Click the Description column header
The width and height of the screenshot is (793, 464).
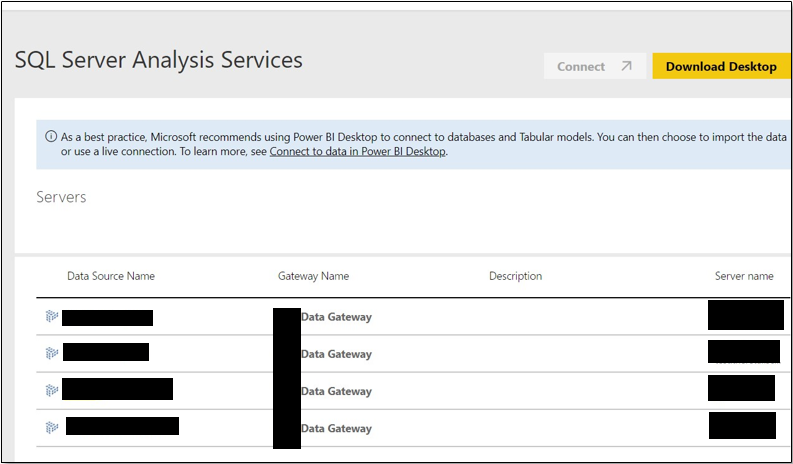pos(515,276)
